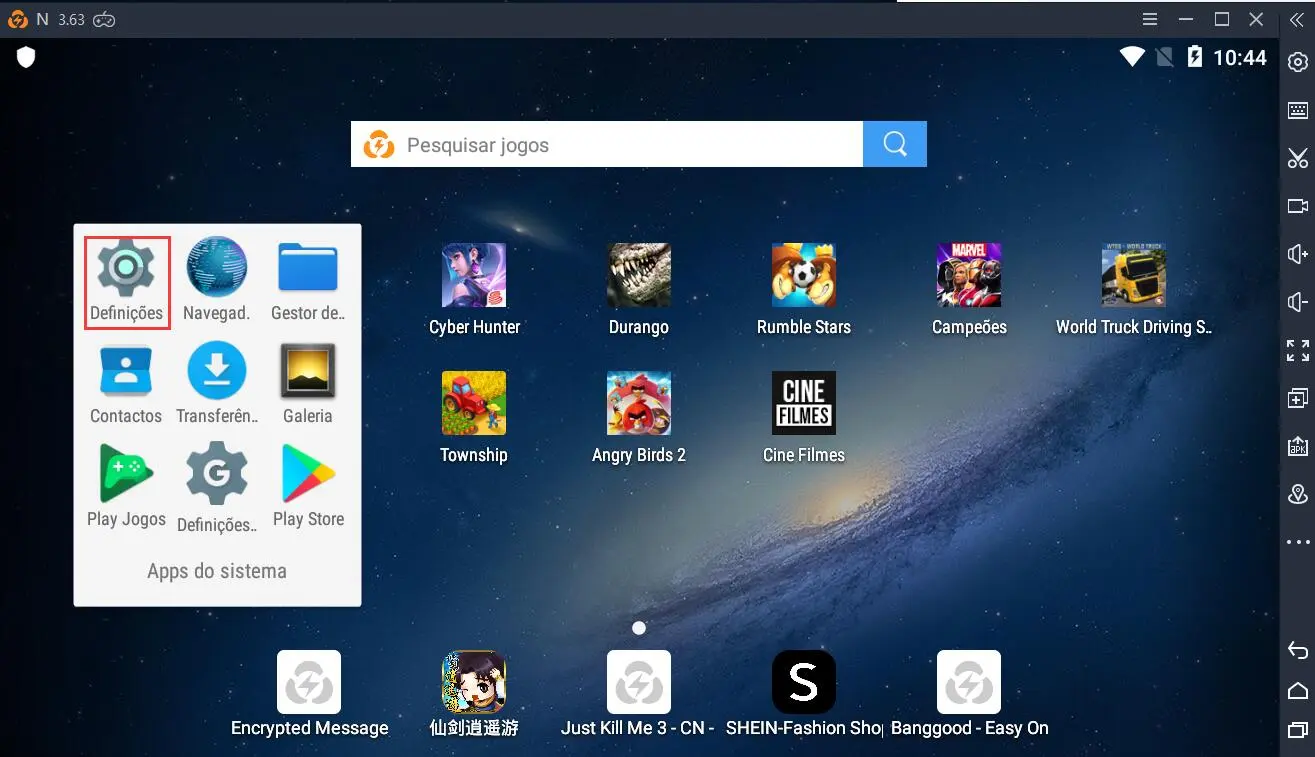The width and height of the screenshot is (1315, 757).
Task: Open Just Kill Me 3 app
Action: point(638,694)
